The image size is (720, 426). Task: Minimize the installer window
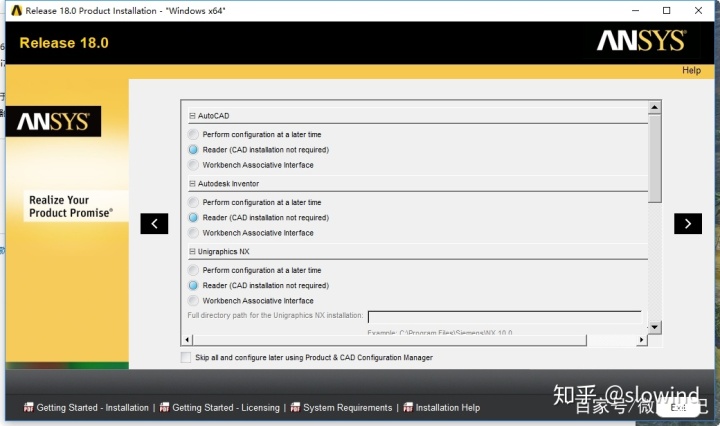tap(636, 11)
